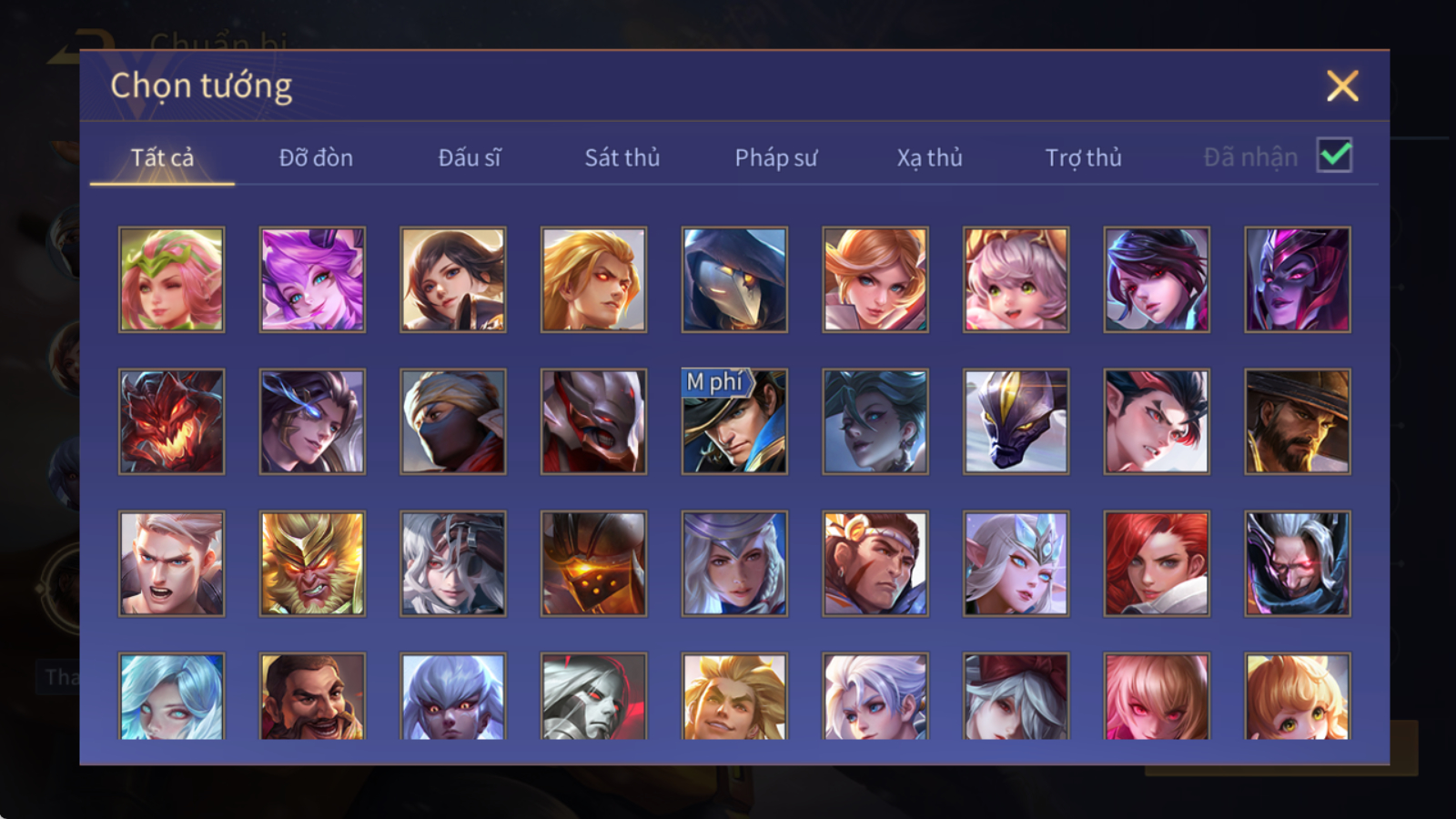
Task: Switch to the 'Đỡ đòn' tab
Action: (x=316, y=157)
